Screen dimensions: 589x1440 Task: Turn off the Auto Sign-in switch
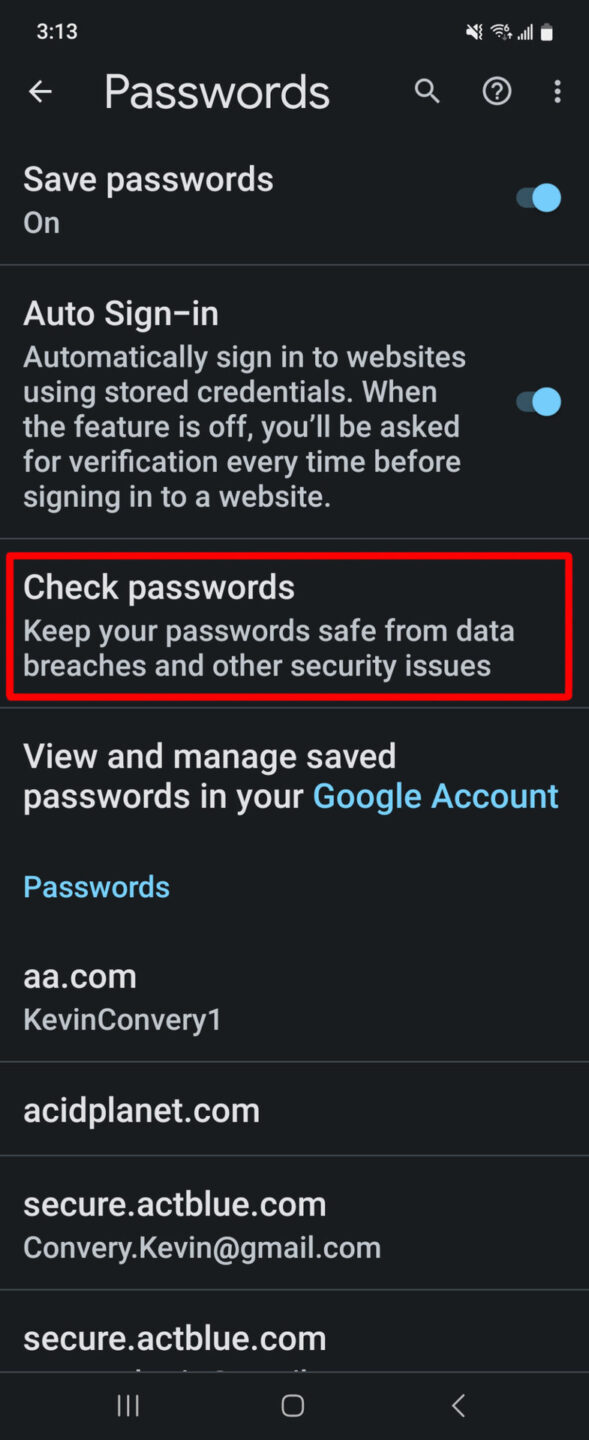coord(538,401)
